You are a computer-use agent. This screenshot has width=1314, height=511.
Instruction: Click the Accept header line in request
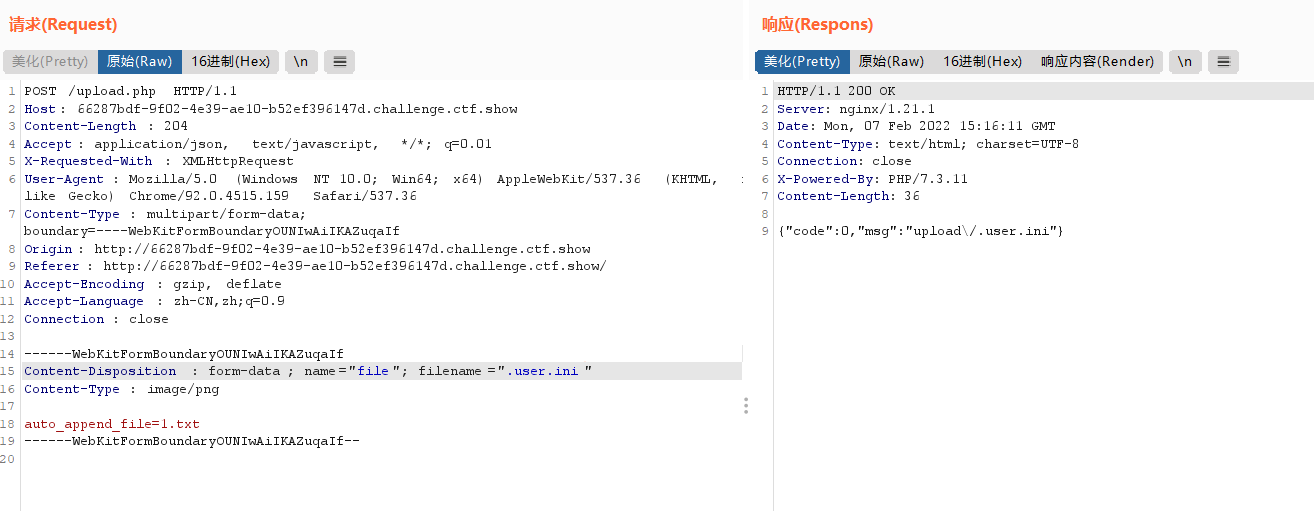pyautogui.click(x=258, y=144)
